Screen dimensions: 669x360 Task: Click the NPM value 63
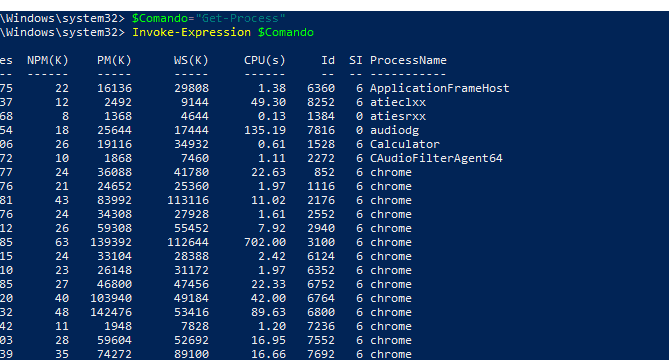pyautogui.click(x=62, y=242)
